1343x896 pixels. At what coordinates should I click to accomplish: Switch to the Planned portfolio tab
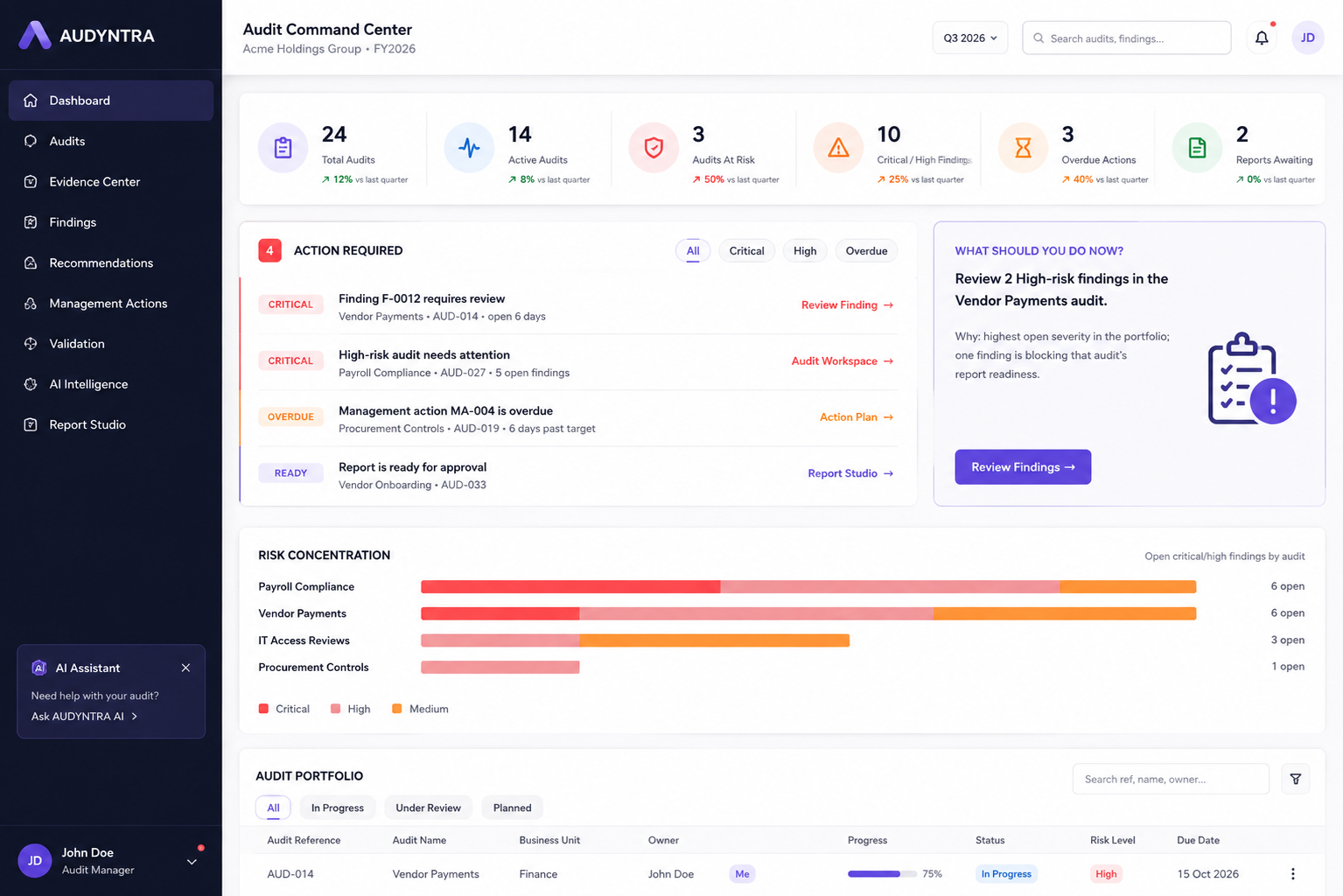tap(512, 808)
